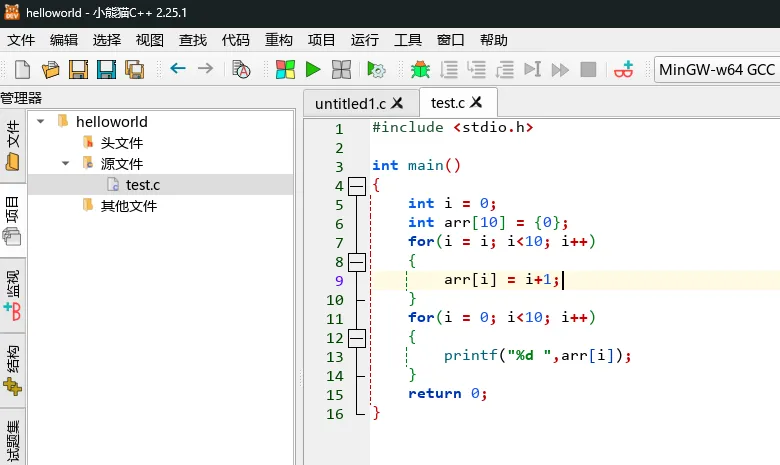Click the Compile and Run gear icon

pos(376,69)
